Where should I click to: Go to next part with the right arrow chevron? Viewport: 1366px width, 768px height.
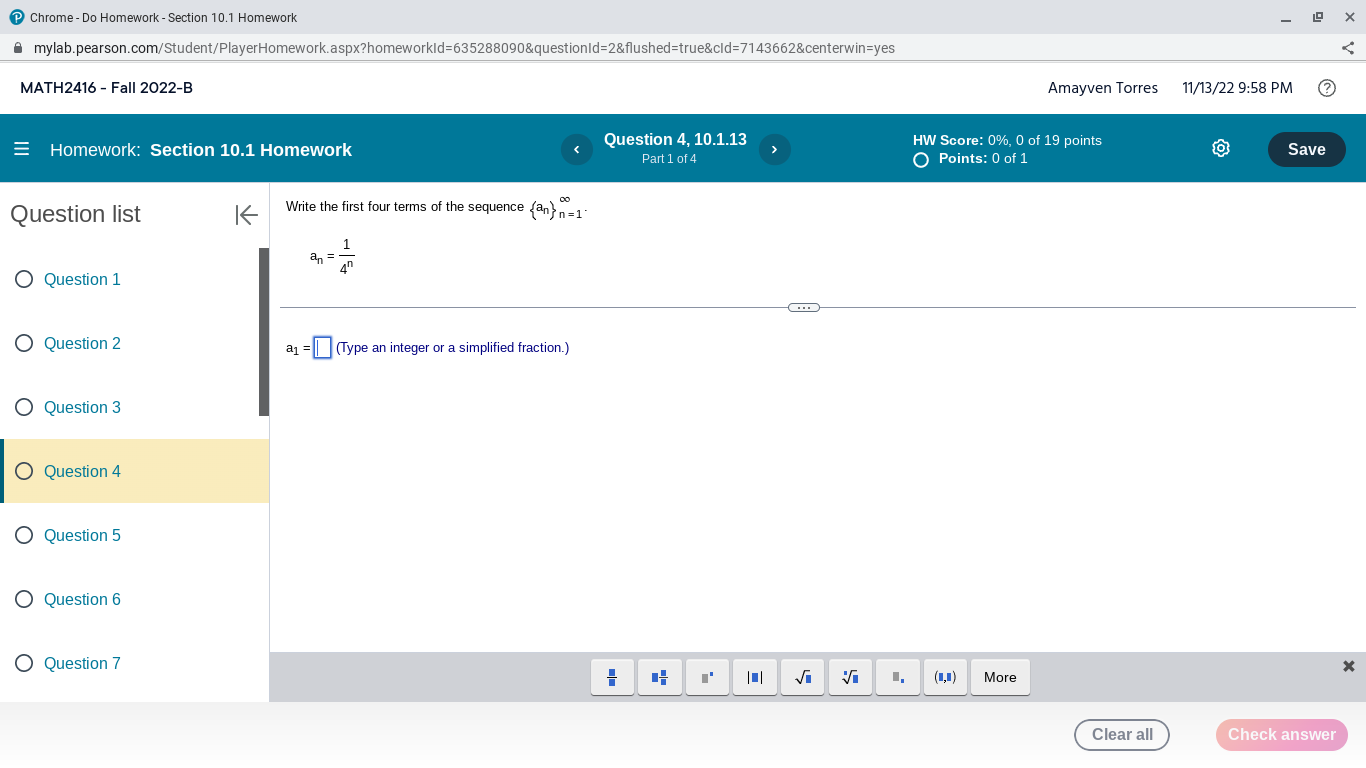click(x=774, y=149)
